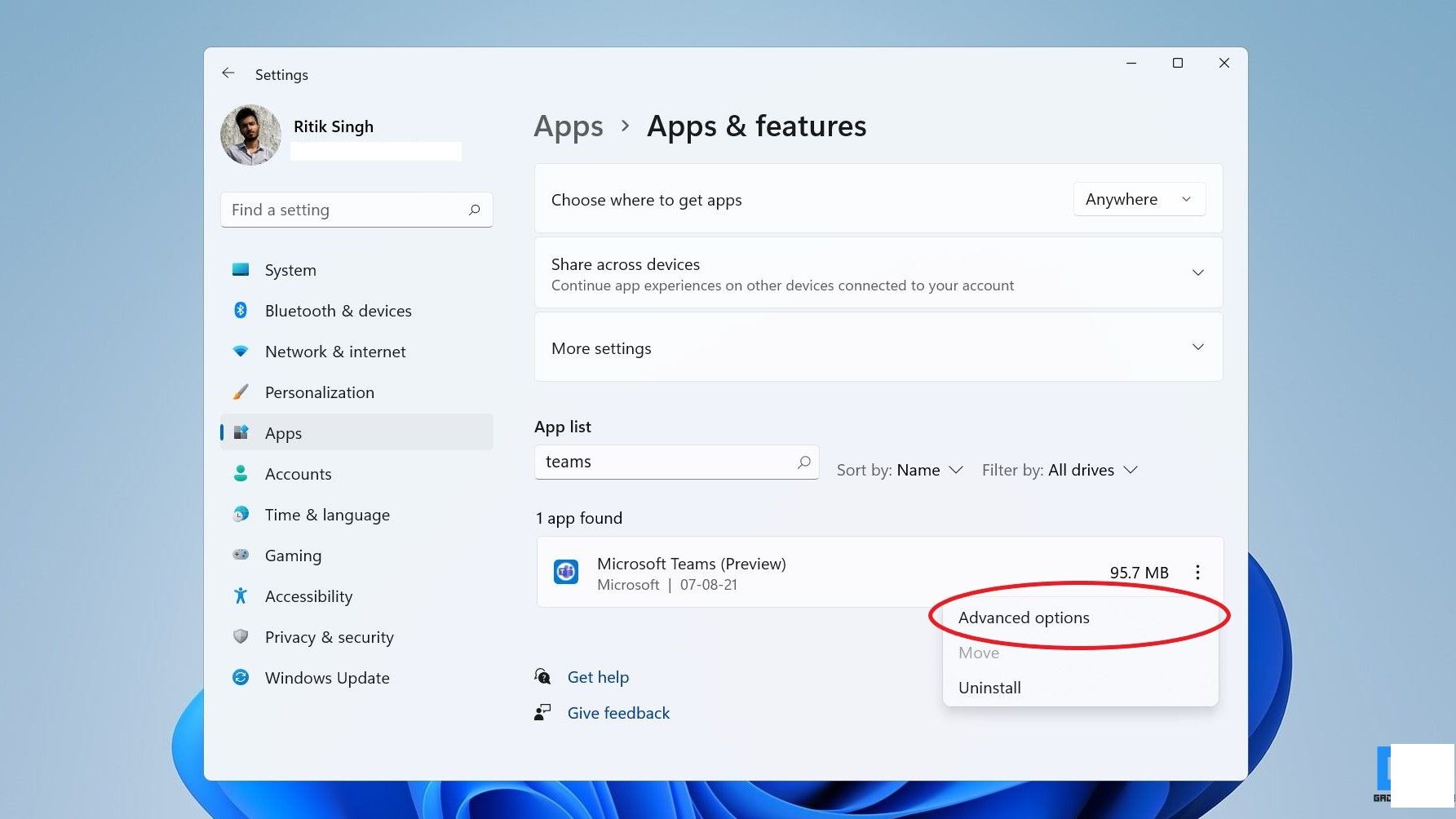Click the Give feedback link
The image size is (1456, 819).
618,713
